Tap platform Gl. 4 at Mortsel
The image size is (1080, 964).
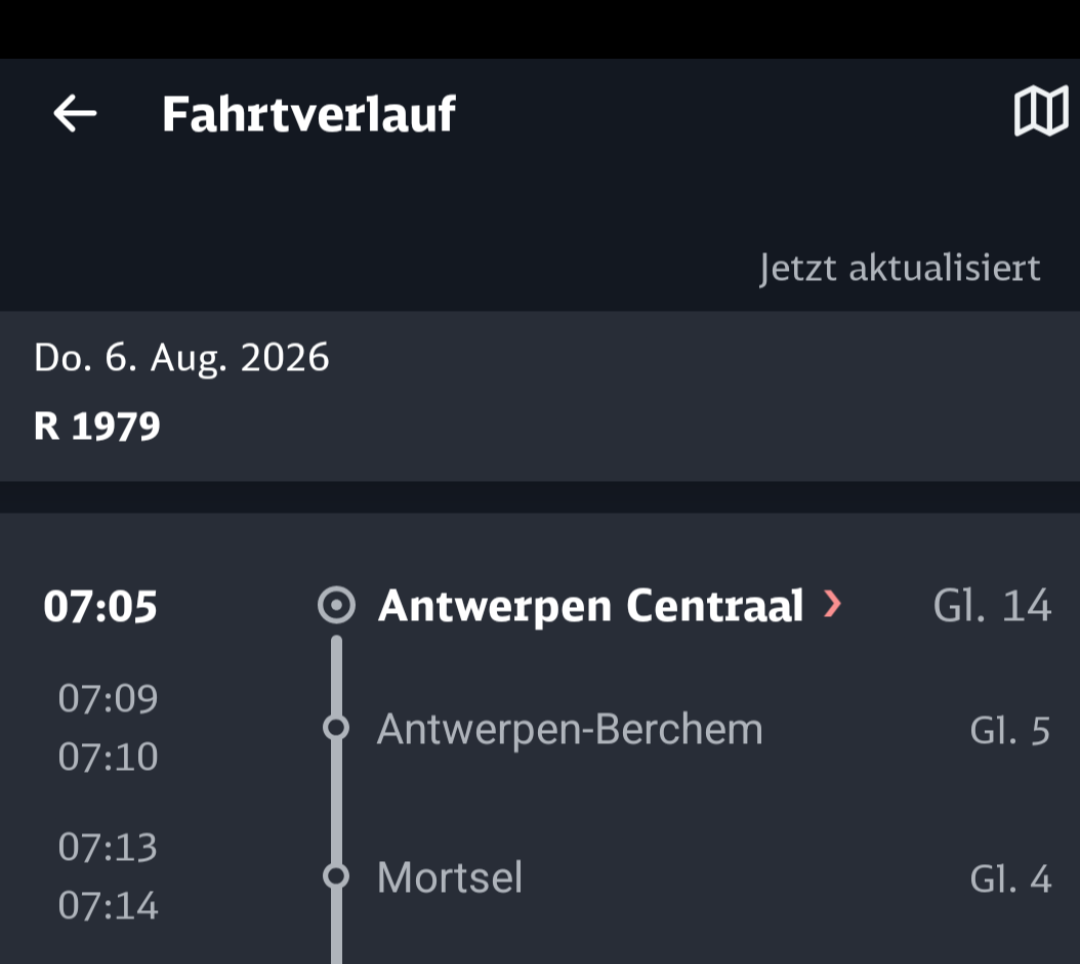1010,879
